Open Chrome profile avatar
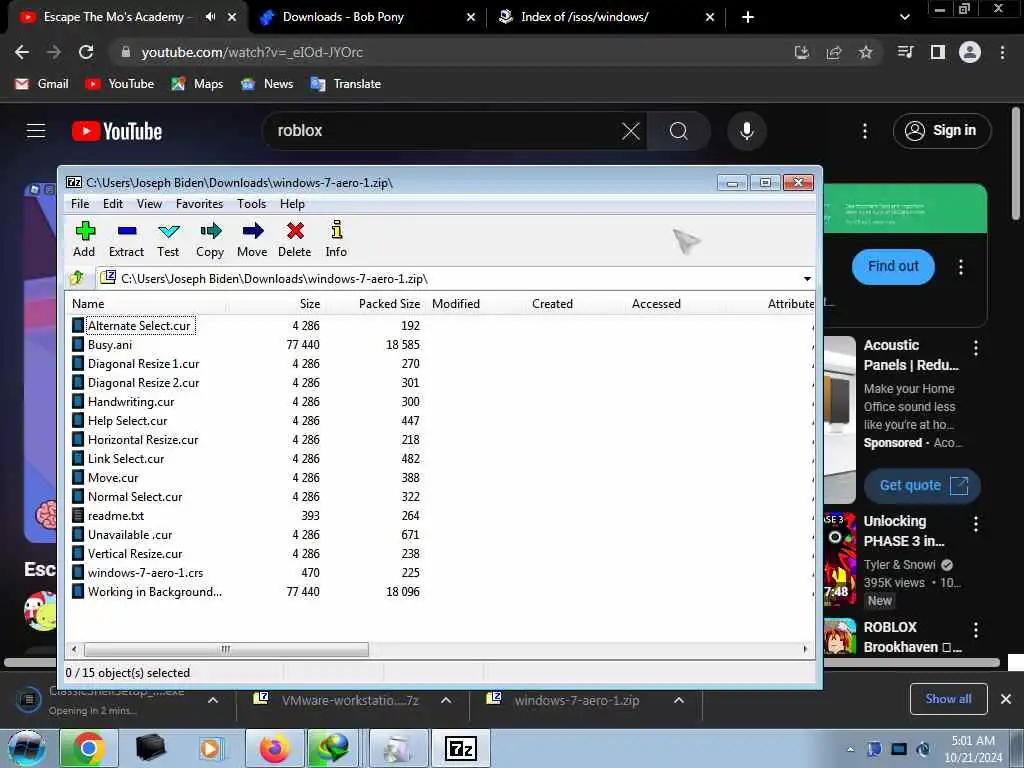1024x768 pixels. coord(970,52)
